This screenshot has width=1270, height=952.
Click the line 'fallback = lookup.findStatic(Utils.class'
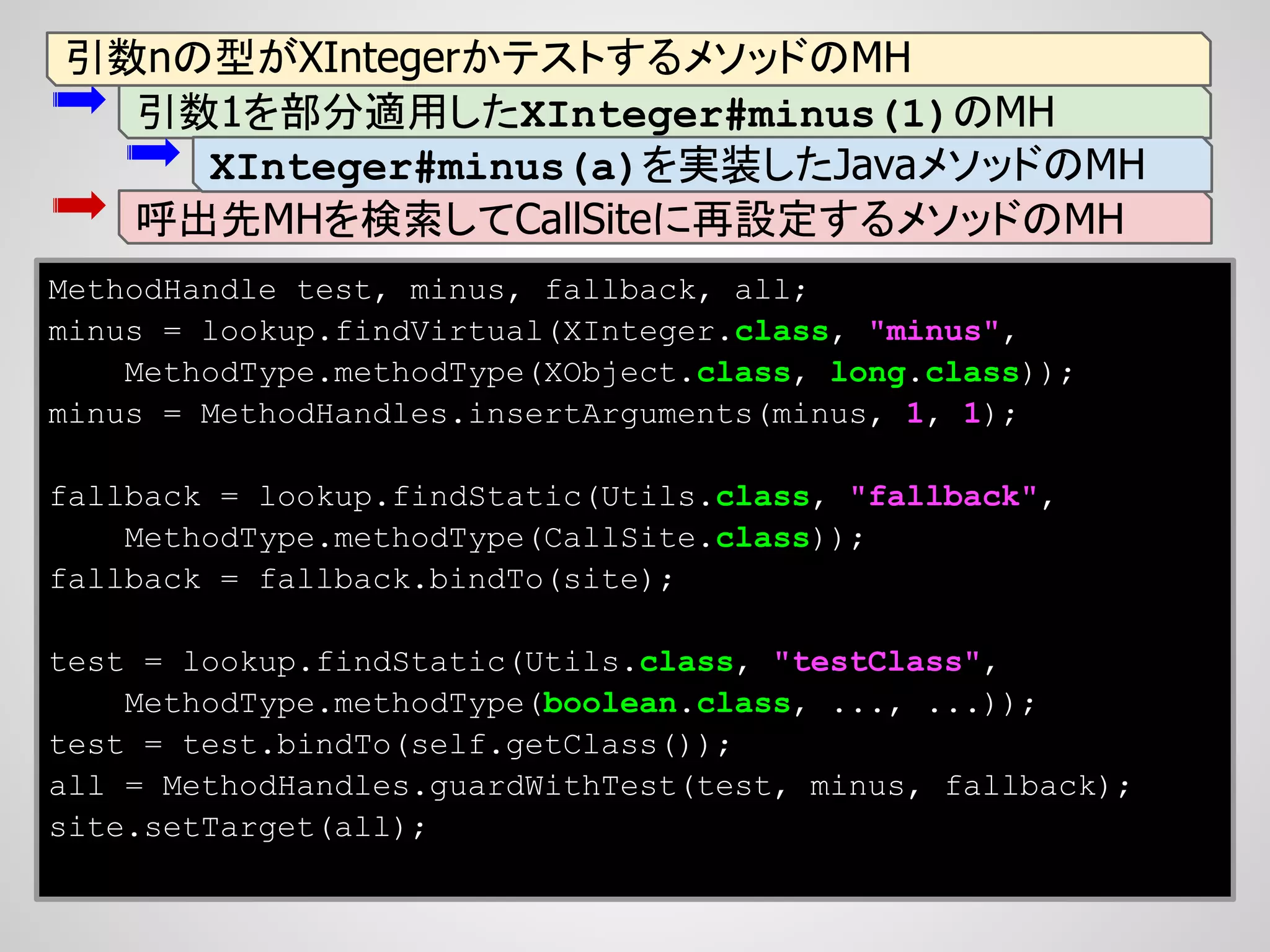[551, 497]
